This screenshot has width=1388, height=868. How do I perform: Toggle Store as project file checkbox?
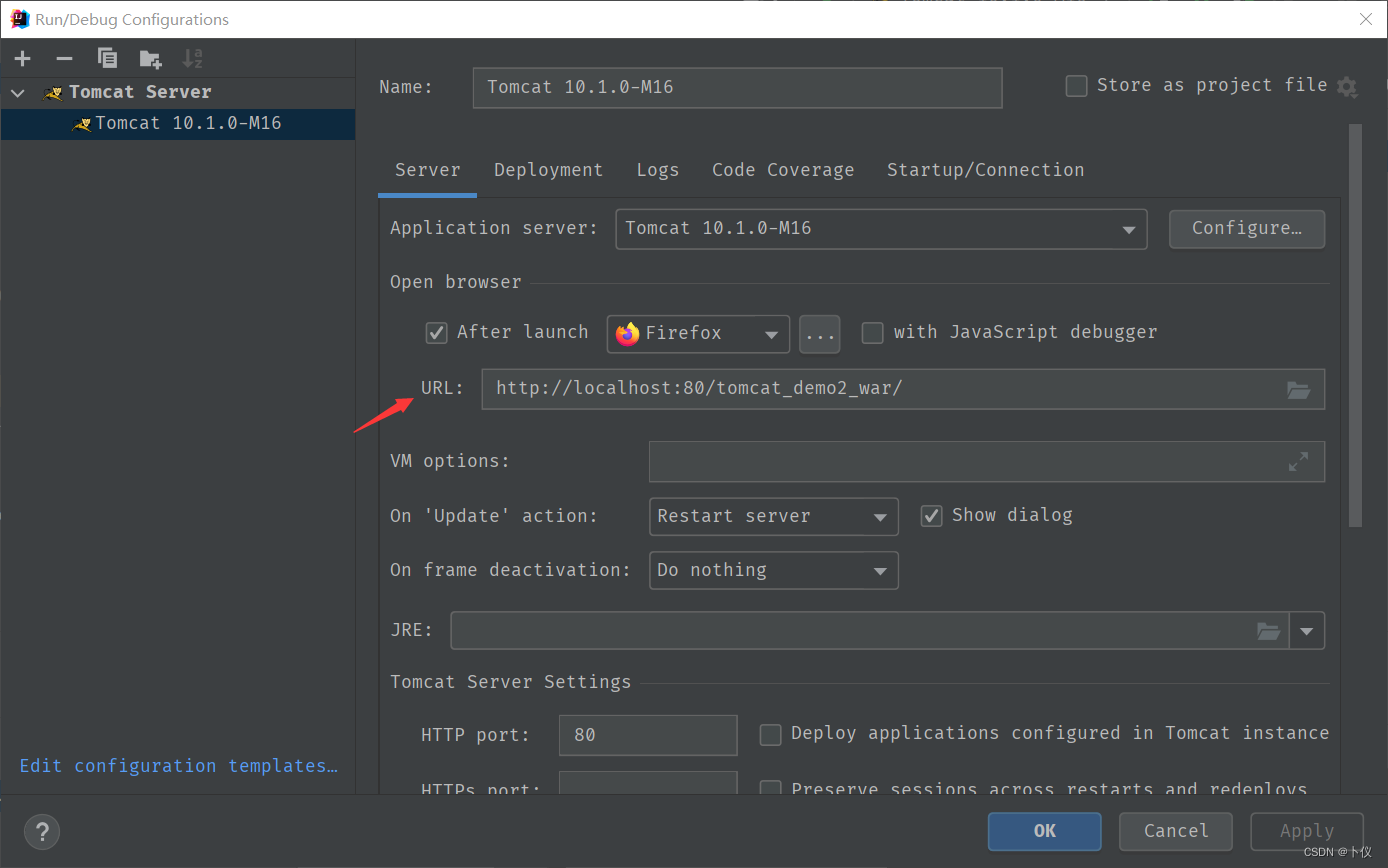[x=1076, y=86]
